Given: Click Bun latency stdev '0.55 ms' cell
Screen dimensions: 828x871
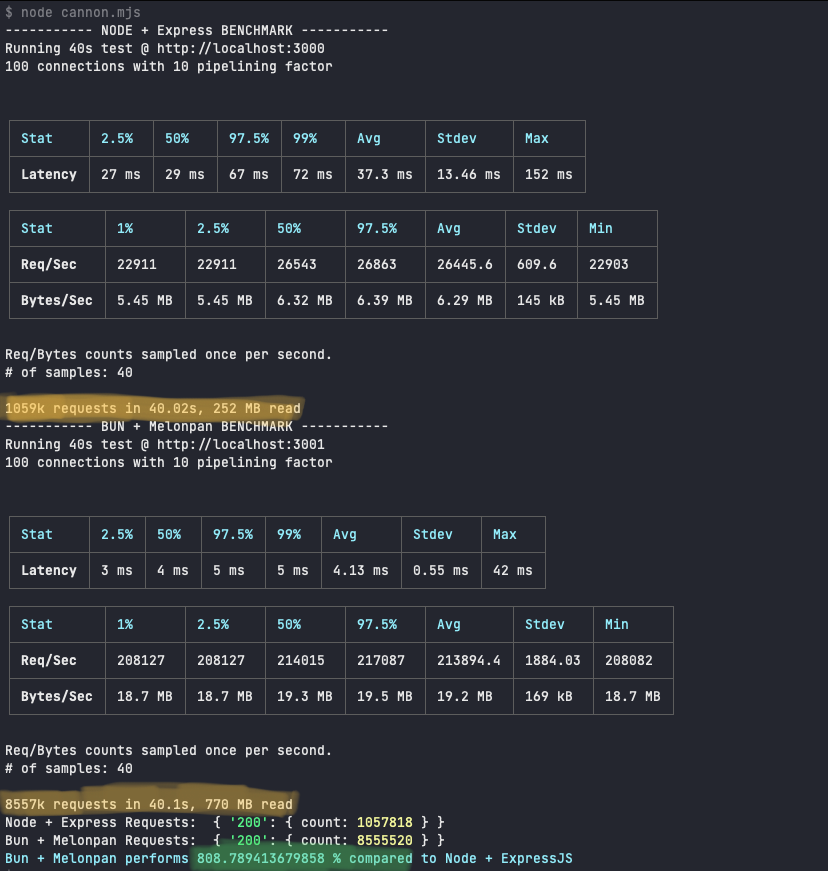Looking at the screenshot, I should pos(440,570).
